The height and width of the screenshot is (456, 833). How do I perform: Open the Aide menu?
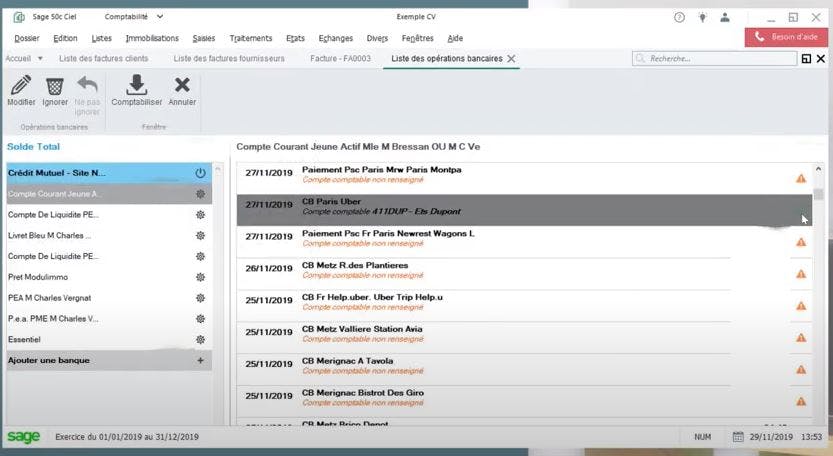click(x=455, y=38)
